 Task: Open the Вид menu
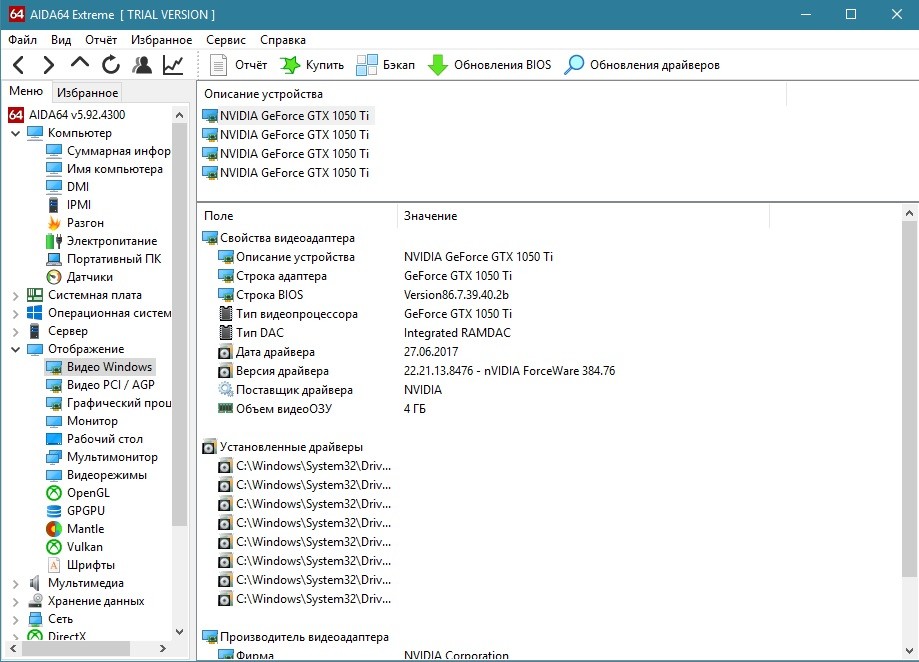pyautogui.click(x=61, y=40)
